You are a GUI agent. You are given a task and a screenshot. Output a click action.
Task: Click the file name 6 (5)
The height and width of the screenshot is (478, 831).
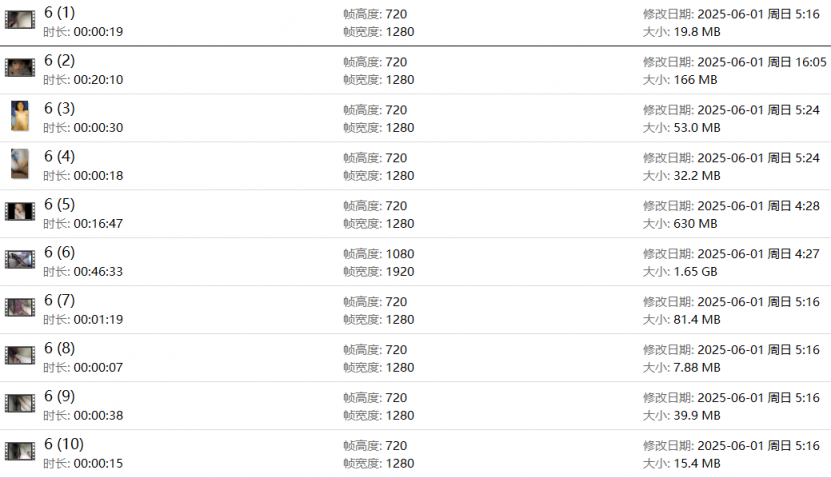(59, 204)
